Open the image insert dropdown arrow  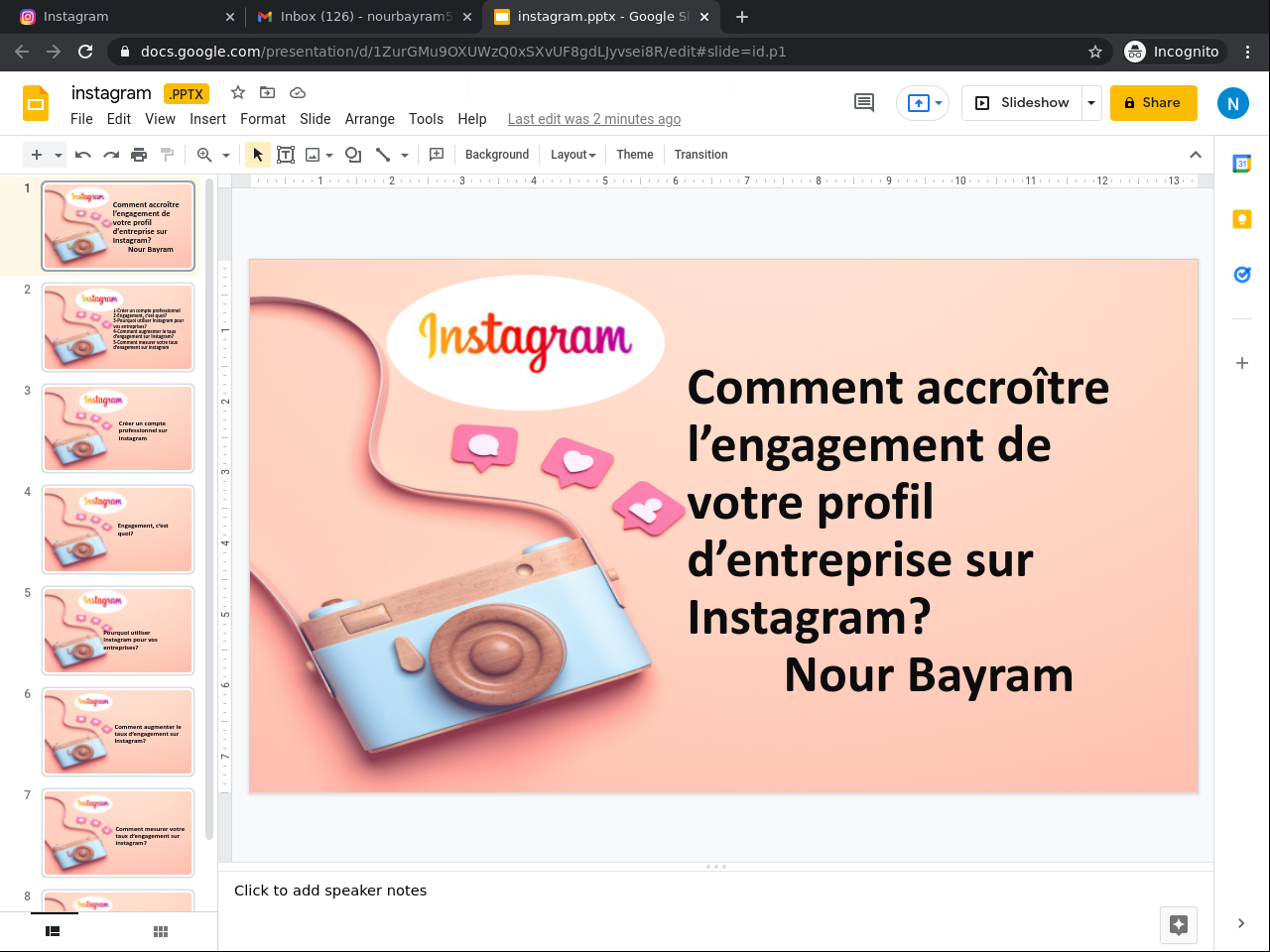coord(329,155)
